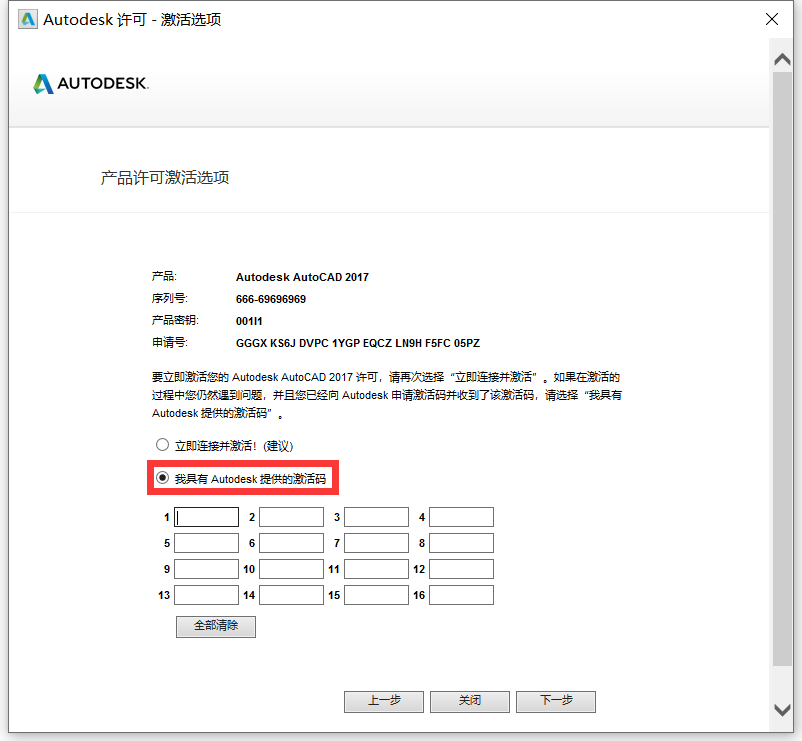Go back with the '上一步' button
This screenshot has height=741, width=802.
tap(384, 702)
